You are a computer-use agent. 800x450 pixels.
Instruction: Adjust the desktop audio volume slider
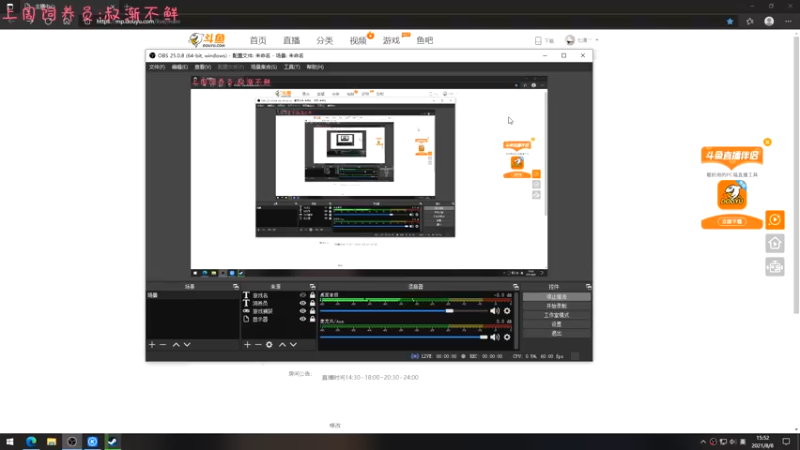pos(450,311)
